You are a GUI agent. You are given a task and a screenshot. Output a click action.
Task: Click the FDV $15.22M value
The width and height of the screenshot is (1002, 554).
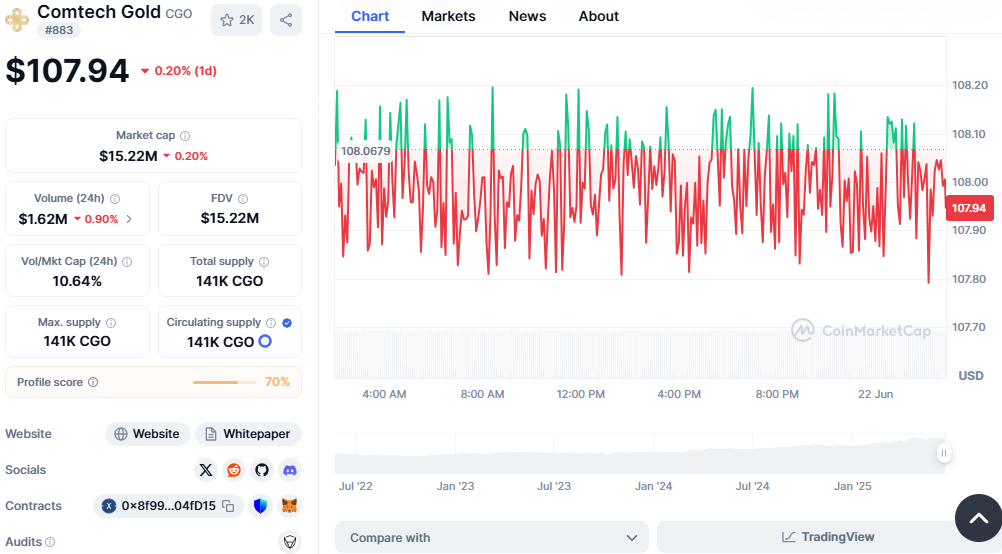pyautogui.click(x=229, y=219)
